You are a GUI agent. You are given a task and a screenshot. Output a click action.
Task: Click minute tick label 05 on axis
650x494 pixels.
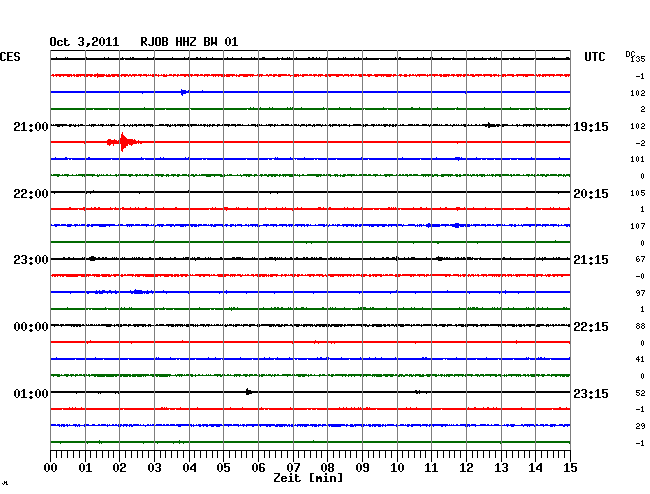click(223, 468)
